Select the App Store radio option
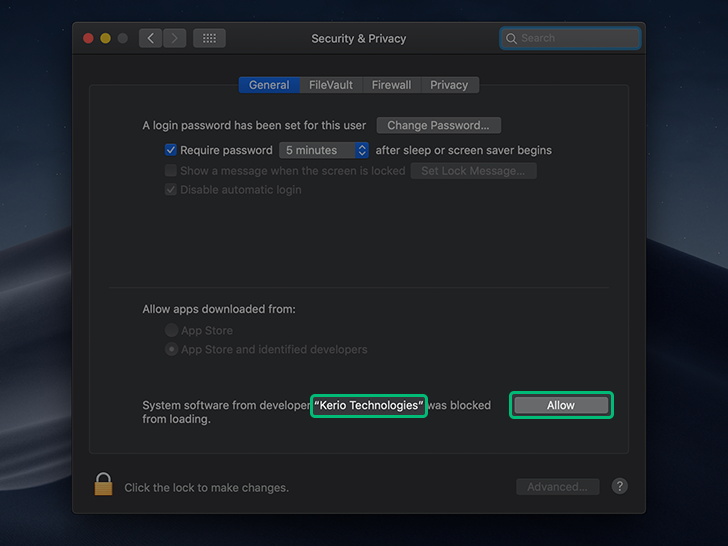This screenshot has height=546, width=728. point(171,330)
